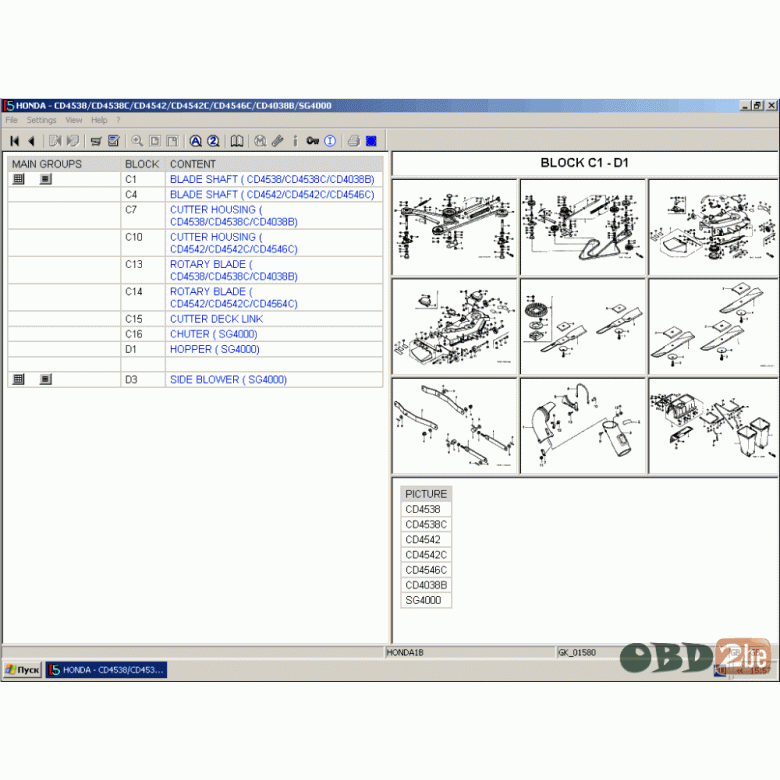Select CD4546C in PICTURE list
The height and width of the screenshot is (780, 780).
click(426, 570)
